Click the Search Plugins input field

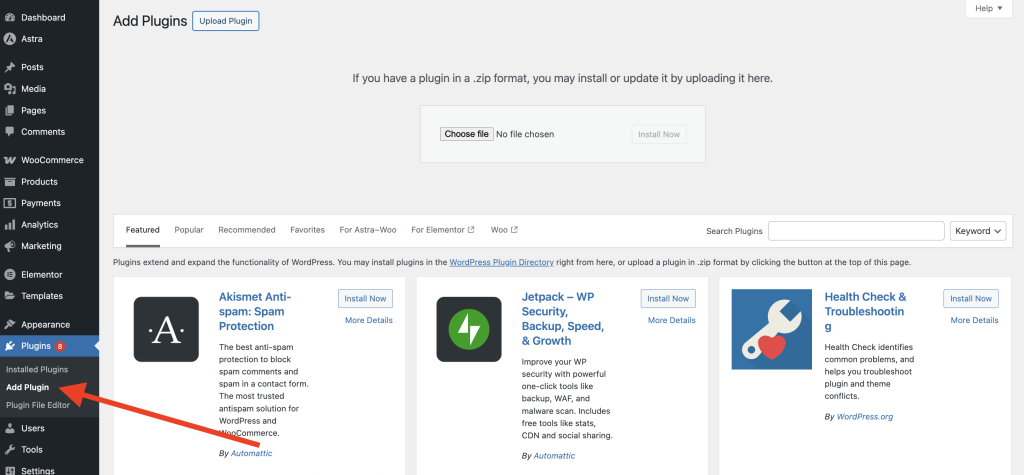pos(856,231)
